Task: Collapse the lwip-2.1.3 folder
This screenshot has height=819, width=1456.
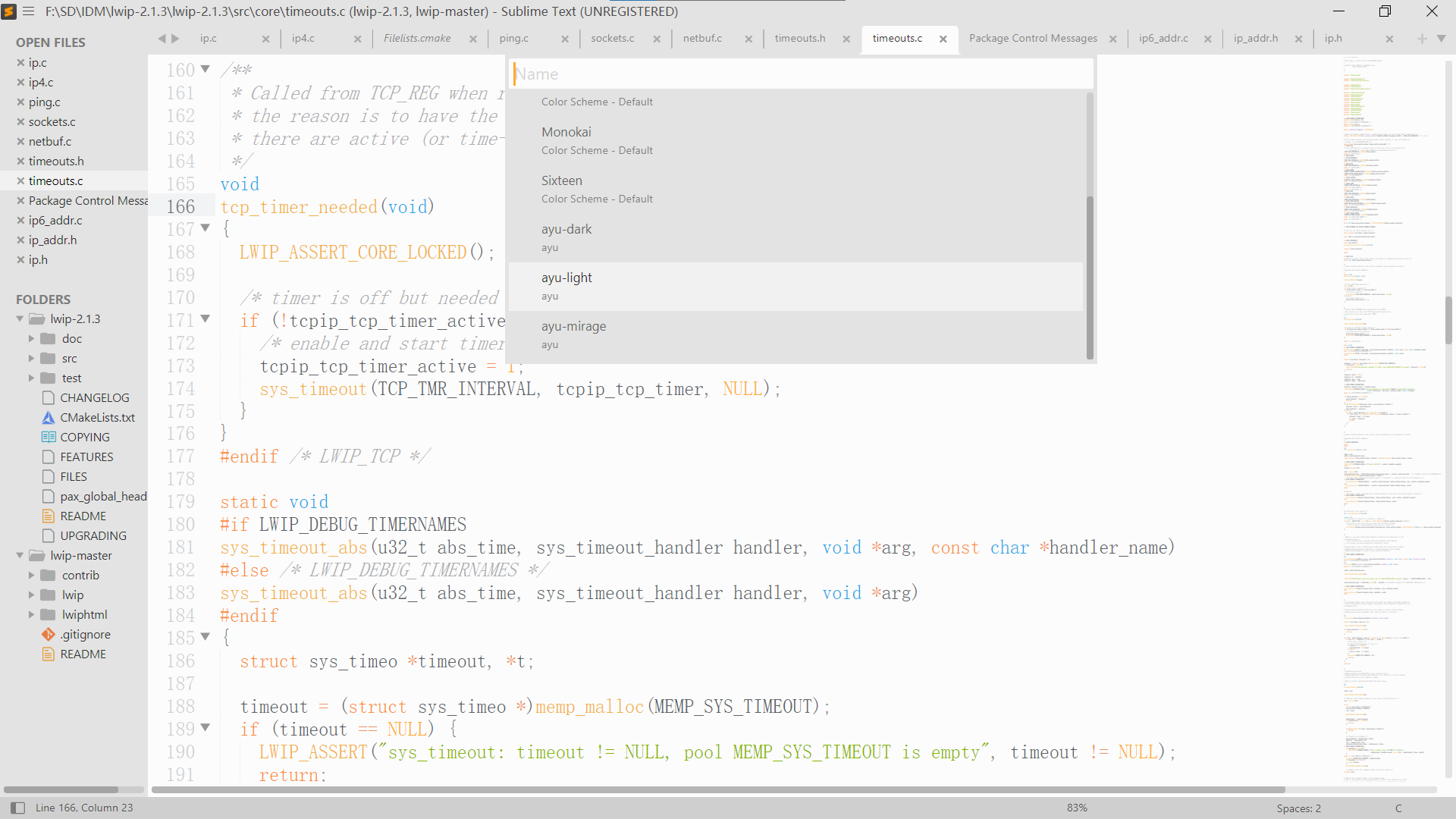Action: click(19, 318)
